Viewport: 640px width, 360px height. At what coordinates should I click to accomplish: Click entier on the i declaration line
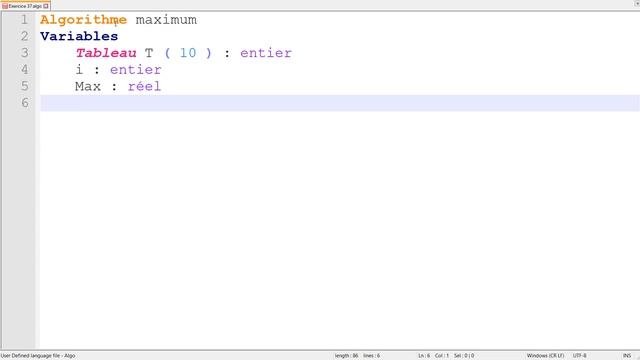coord(136,70)
